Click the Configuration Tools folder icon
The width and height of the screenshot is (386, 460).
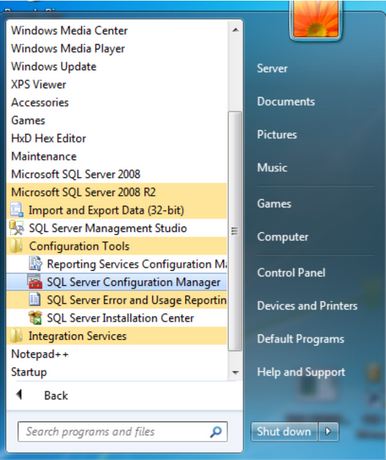click(16, 246)
